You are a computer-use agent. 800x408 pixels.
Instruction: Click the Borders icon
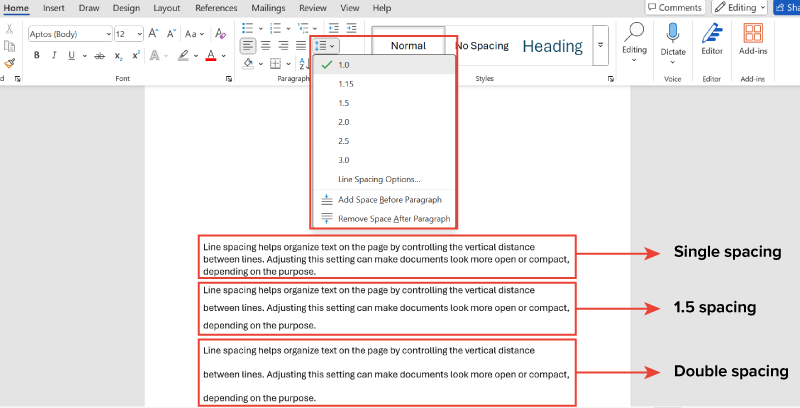point(276,64)
